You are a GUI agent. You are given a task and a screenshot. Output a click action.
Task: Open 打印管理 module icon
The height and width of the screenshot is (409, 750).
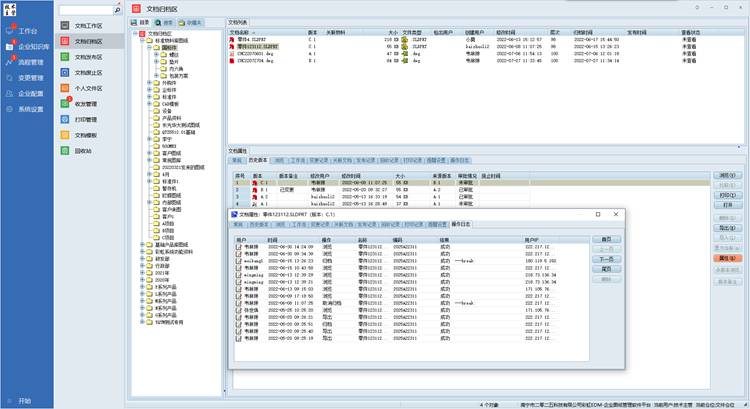66,119
